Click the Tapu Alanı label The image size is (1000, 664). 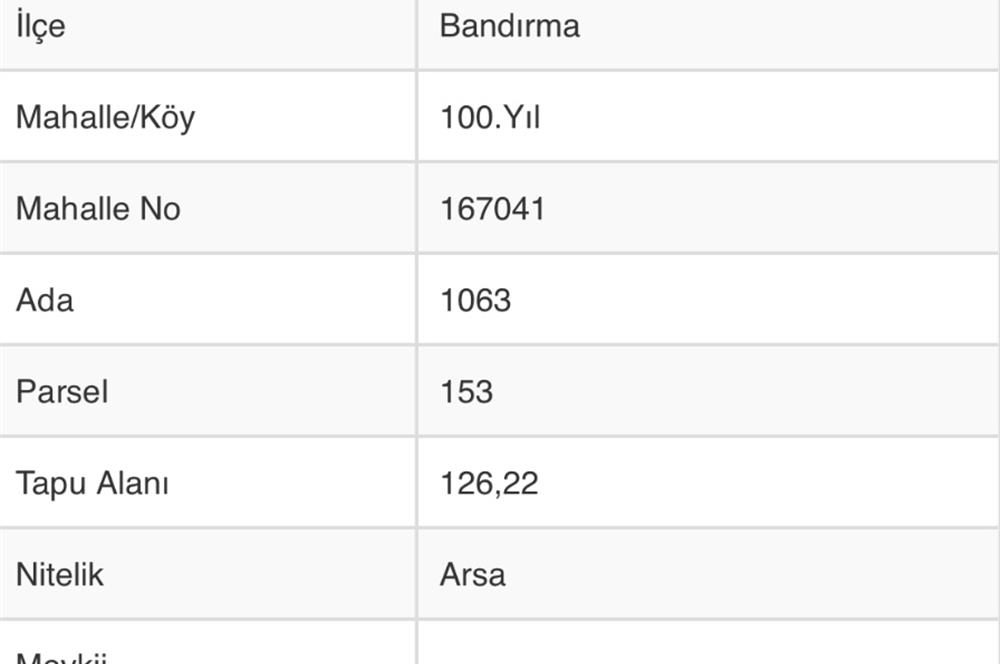pos(92,483)
